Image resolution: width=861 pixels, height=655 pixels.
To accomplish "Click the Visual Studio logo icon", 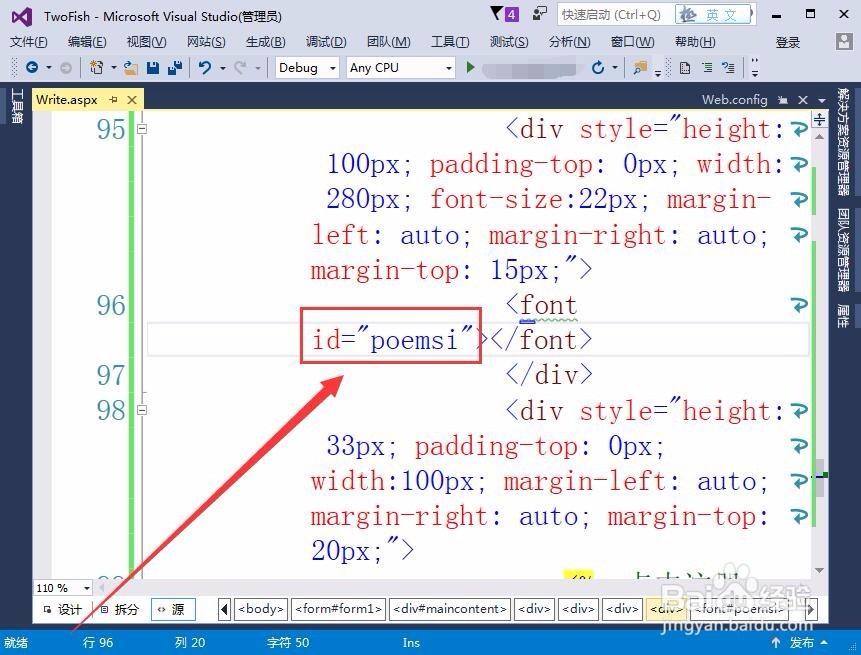I will 22,17.
